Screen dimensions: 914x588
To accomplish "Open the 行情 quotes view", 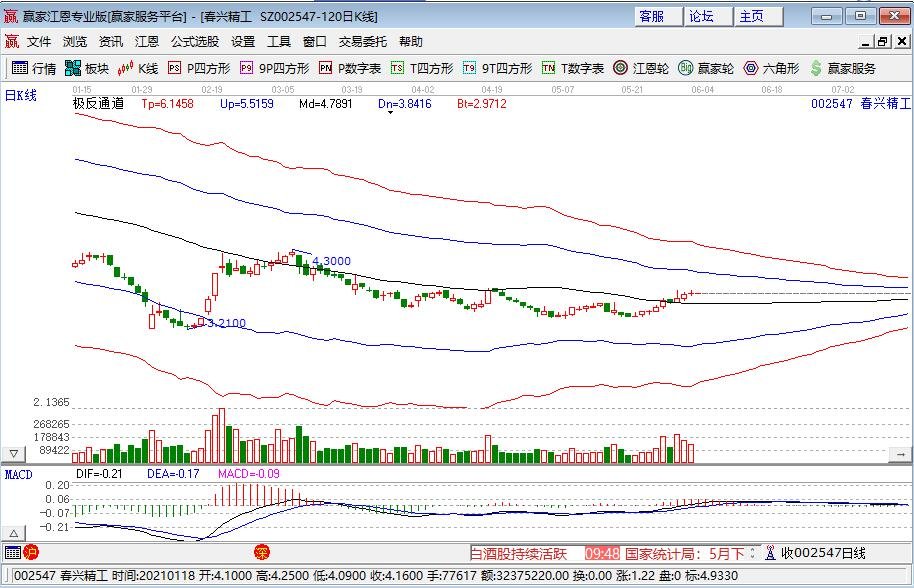I will 33,68.
